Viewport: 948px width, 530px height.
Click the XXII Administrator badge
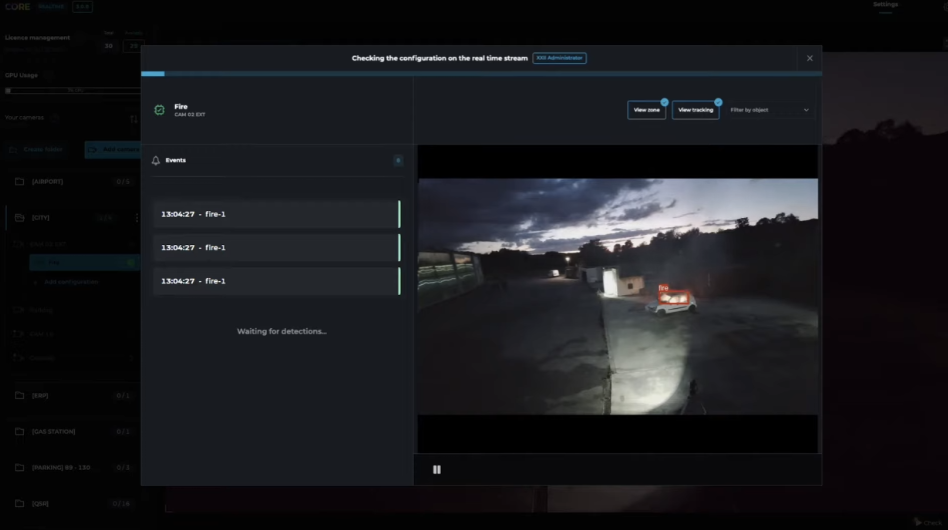pyautogui.click(x=559, y=58)
